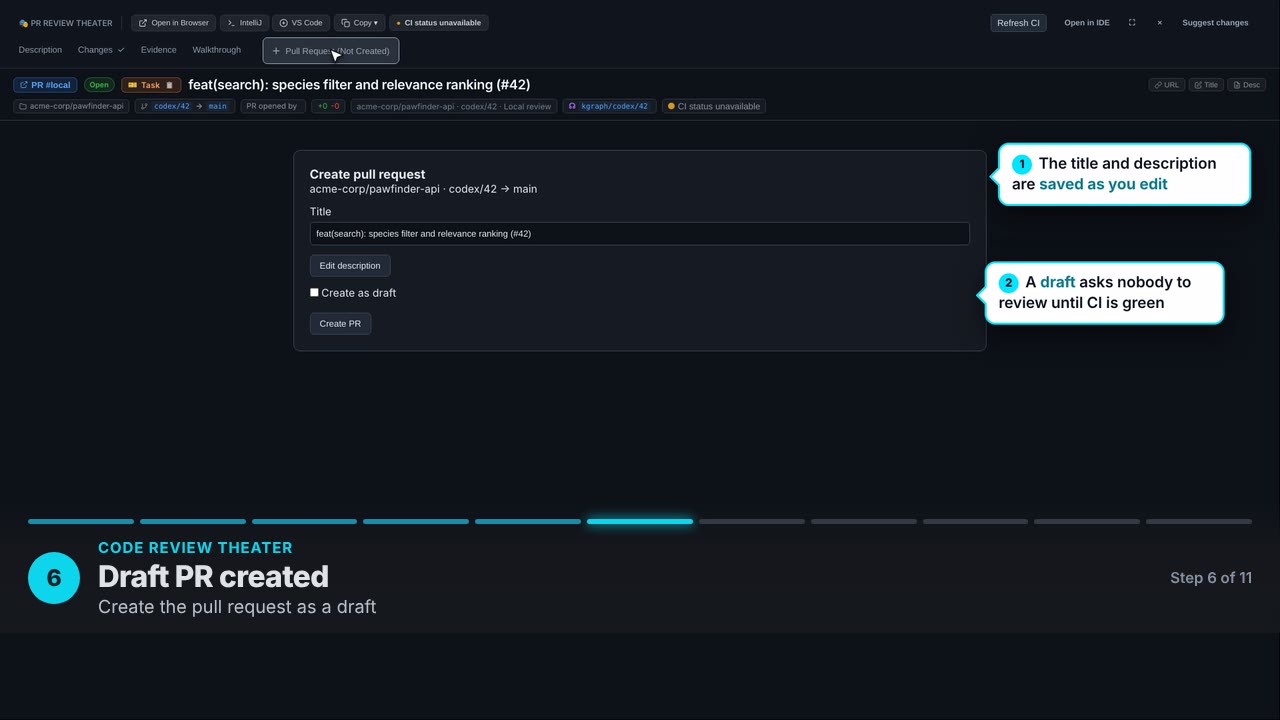Click the +0 -0 diff stats chip
Viewport: 1280px width, 720px height.
[x=328, y=106]
